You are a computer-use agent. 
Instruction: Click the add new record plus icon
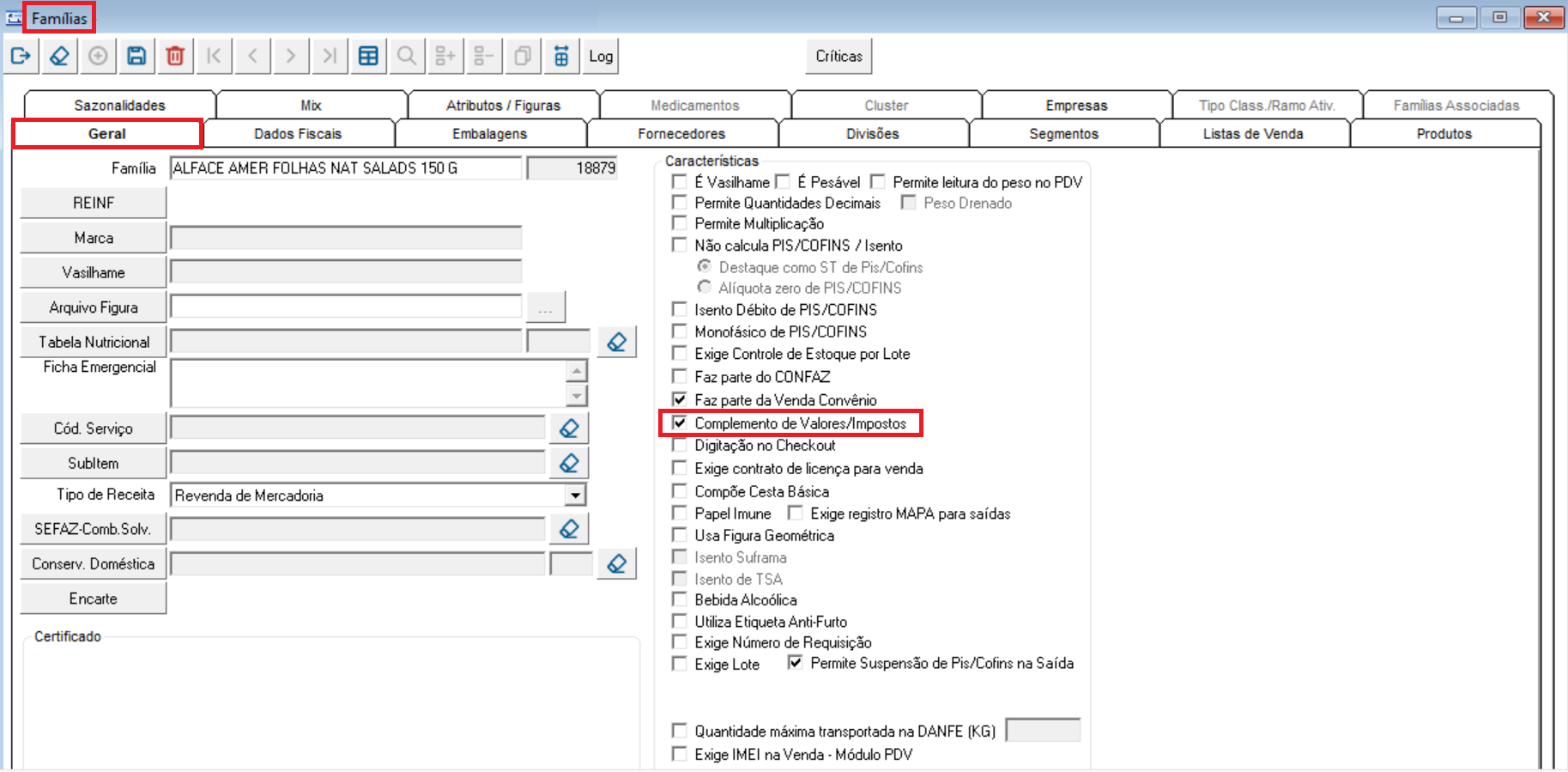98,57
